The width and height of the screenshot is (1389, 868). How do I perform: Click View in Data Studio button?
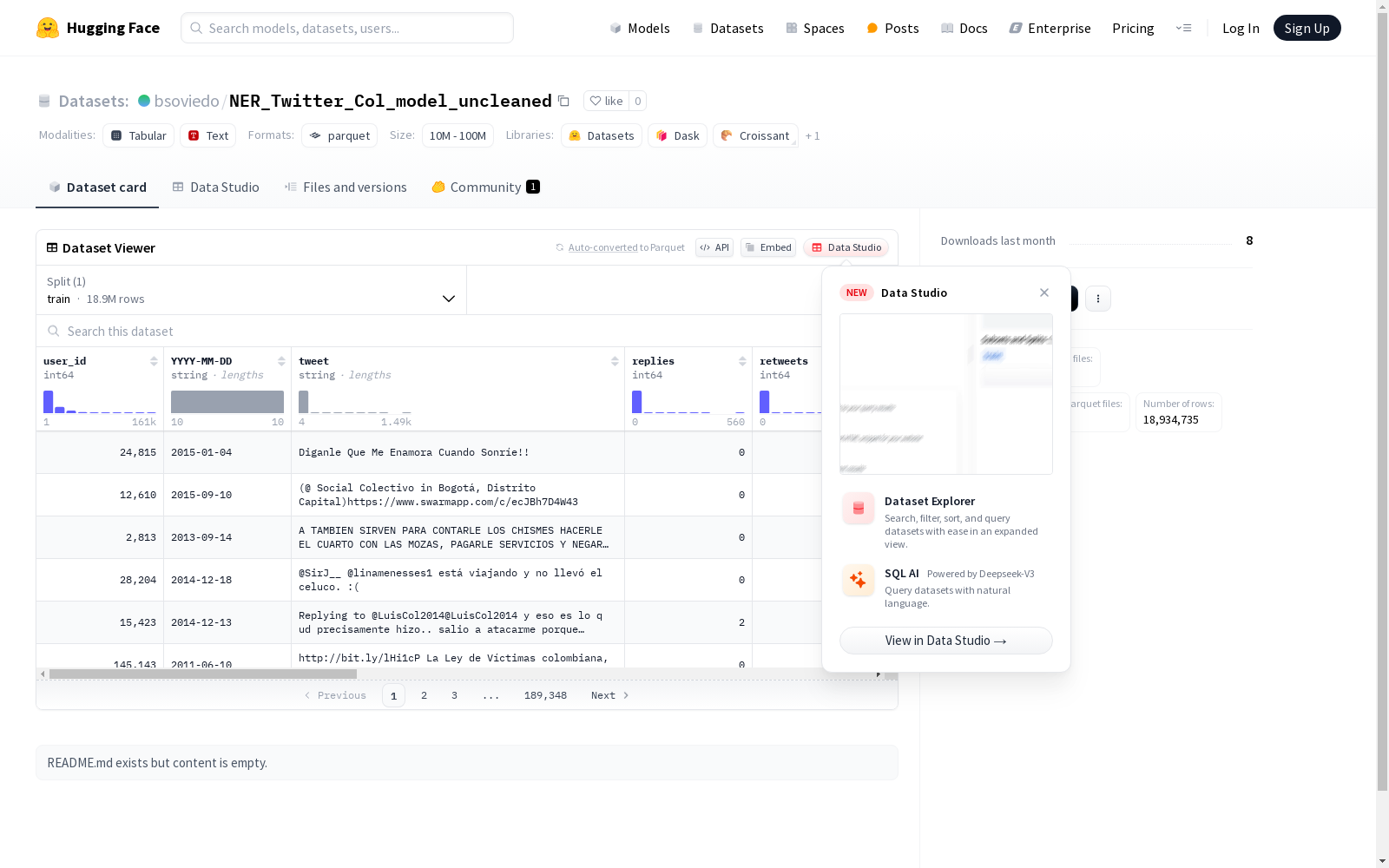(946, 641)
